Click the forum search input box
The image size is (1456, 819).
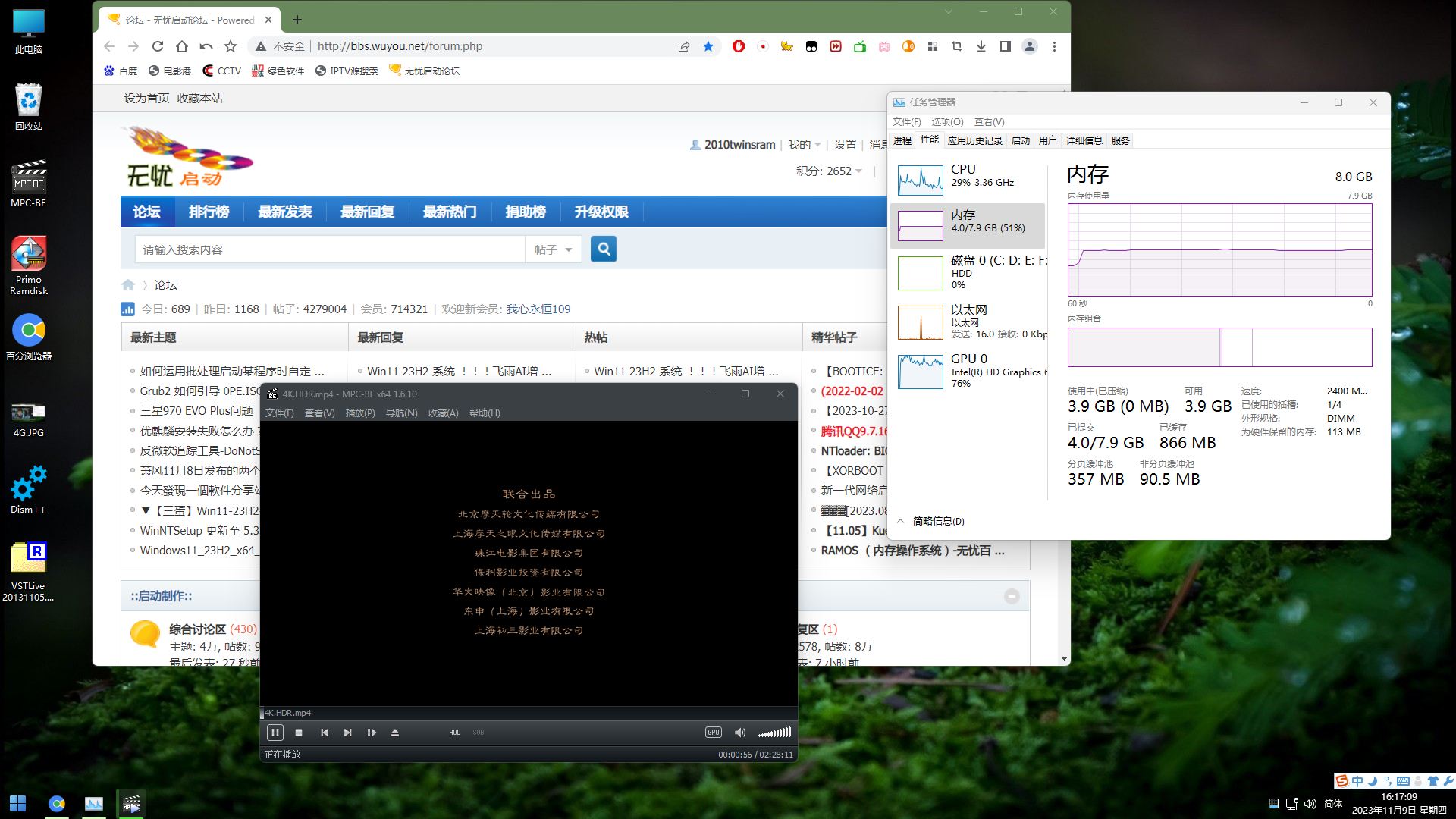pos(330,249)
